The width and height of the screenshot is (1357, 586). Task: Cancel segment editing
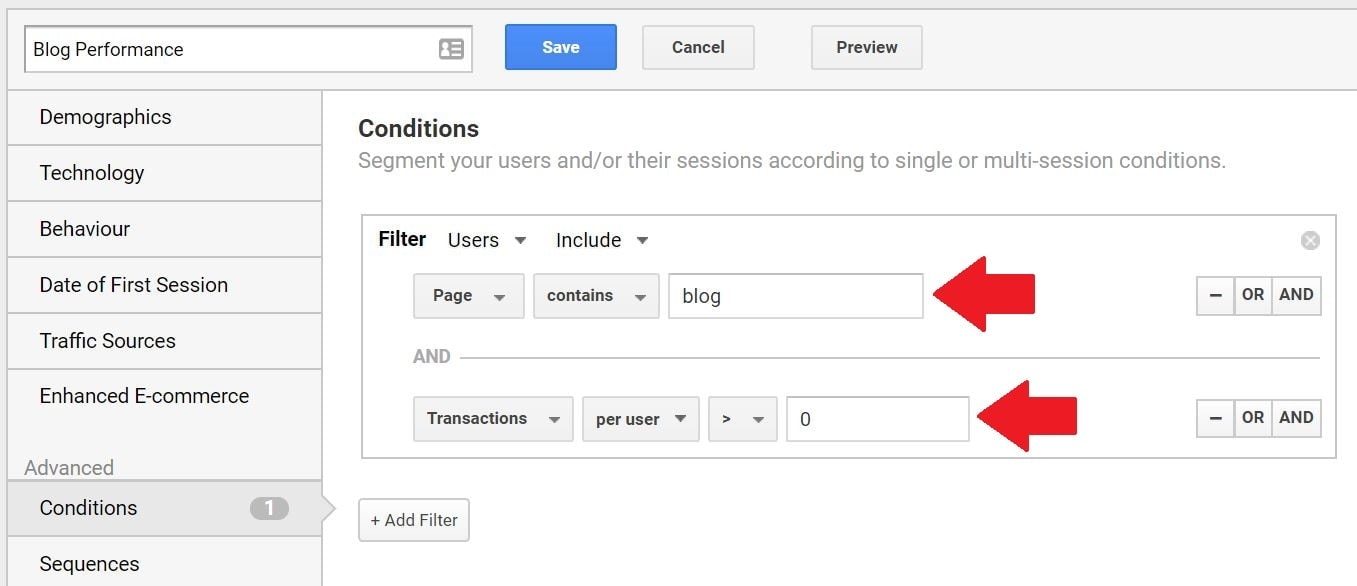tap(697, 46)
